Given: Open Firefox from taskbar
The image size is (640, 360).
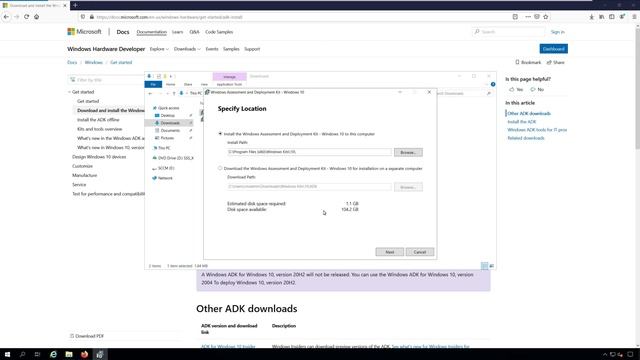Looking at the screenshot, I should (84, 354).
